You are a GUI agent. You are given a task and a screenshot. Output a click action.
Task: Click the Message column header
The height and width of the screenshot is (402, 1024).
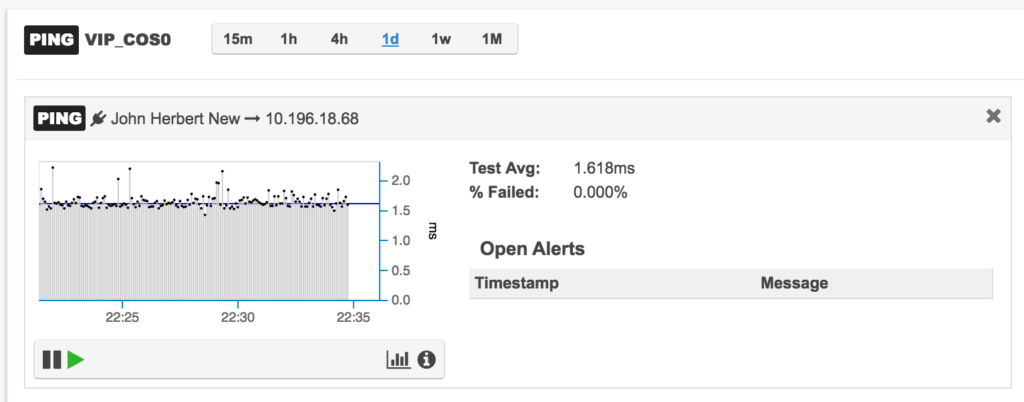(x=794, y=283)
